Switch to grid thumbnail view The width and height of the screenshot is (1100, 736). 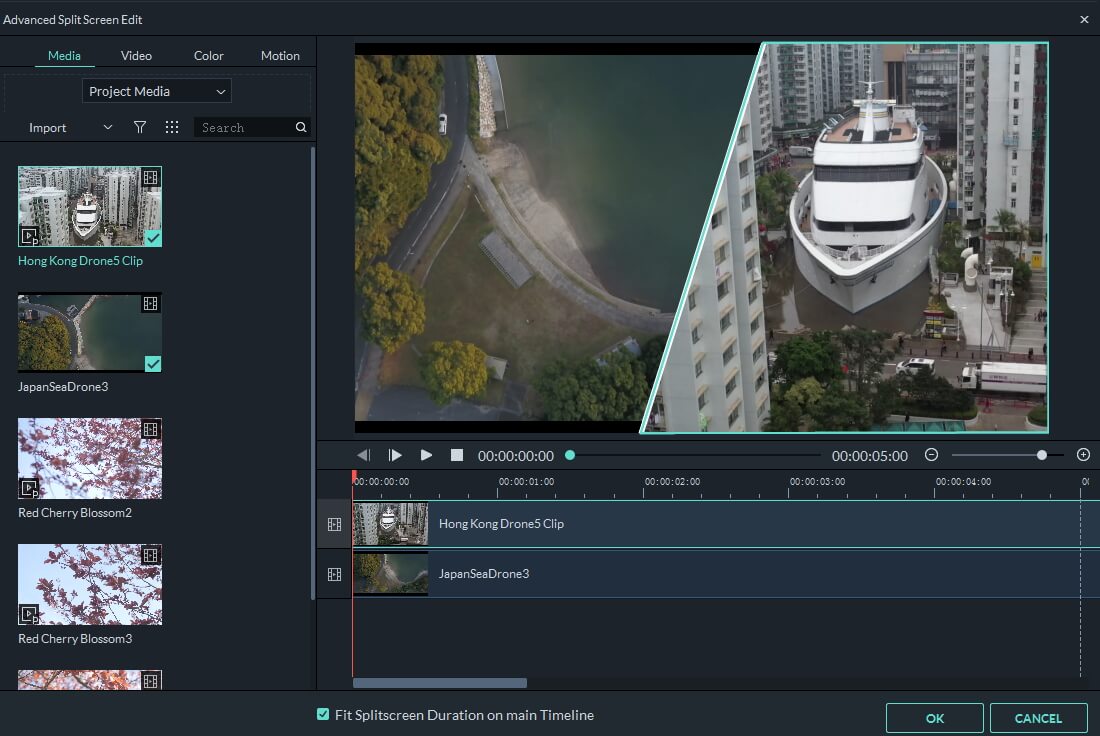pos(172,127)
